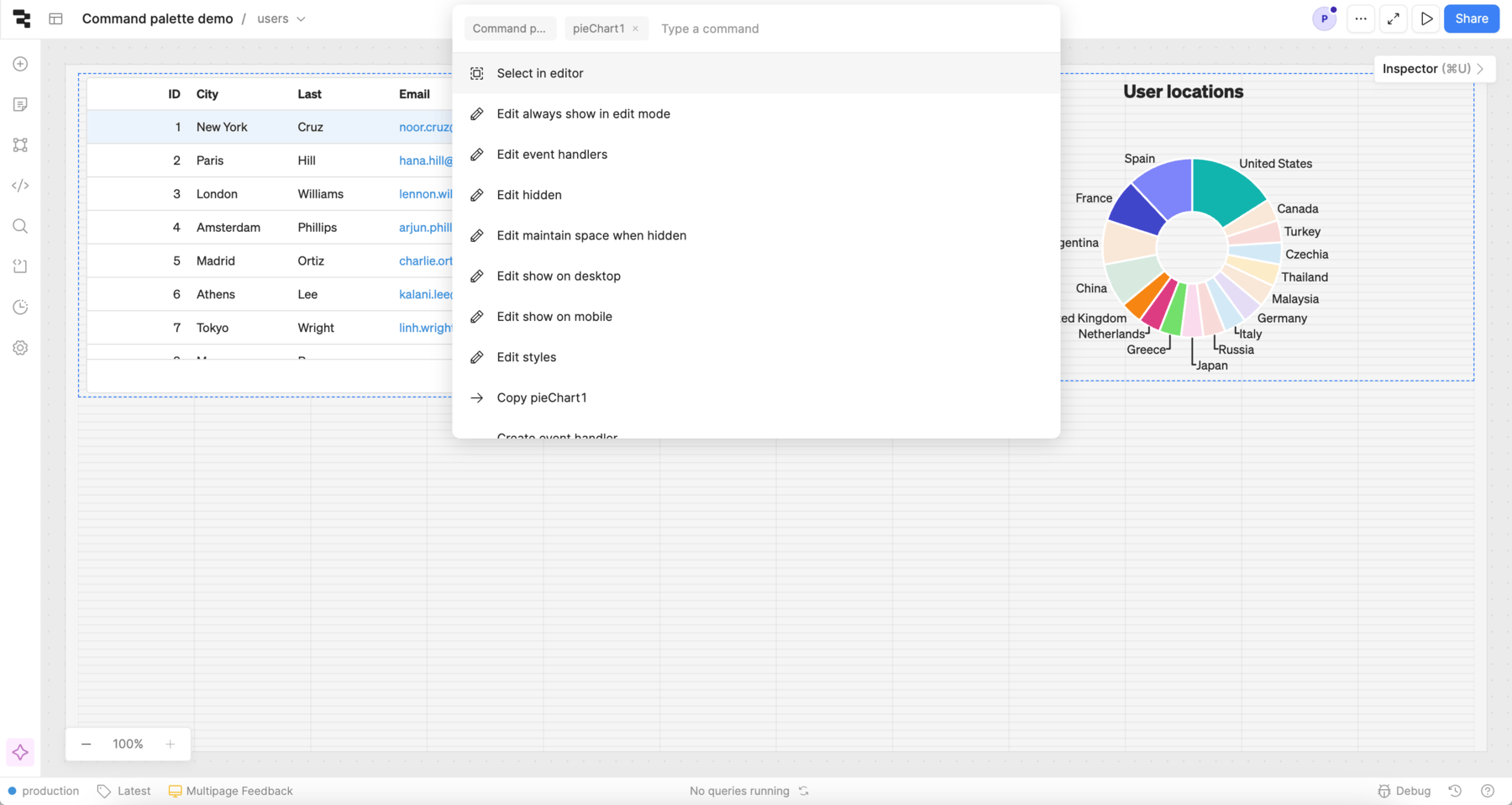Click the User locations chart title
The image size is (1512, 805).
pyautogui.click(x=1184, y=92)
